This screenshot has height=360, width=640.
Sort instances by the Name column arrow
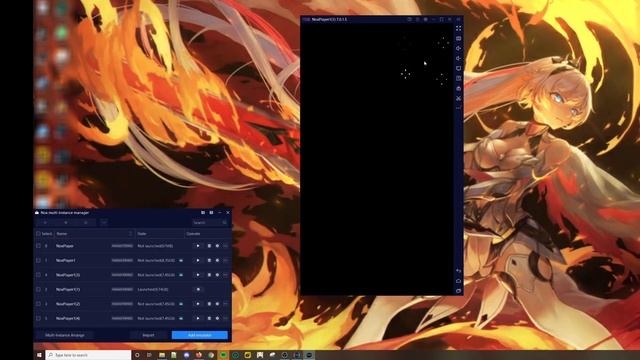131,234
